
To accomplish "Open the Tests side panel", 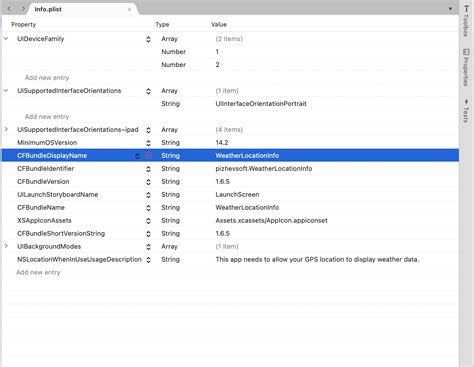I will pyautogui.click(x=466, y=111).
